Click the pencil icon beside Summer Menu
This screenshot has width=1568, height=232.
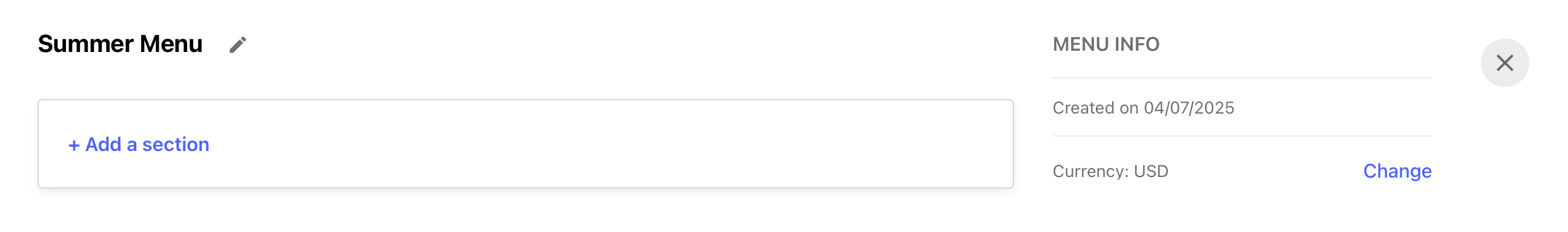pyautogui.click(x=238, y=45)
